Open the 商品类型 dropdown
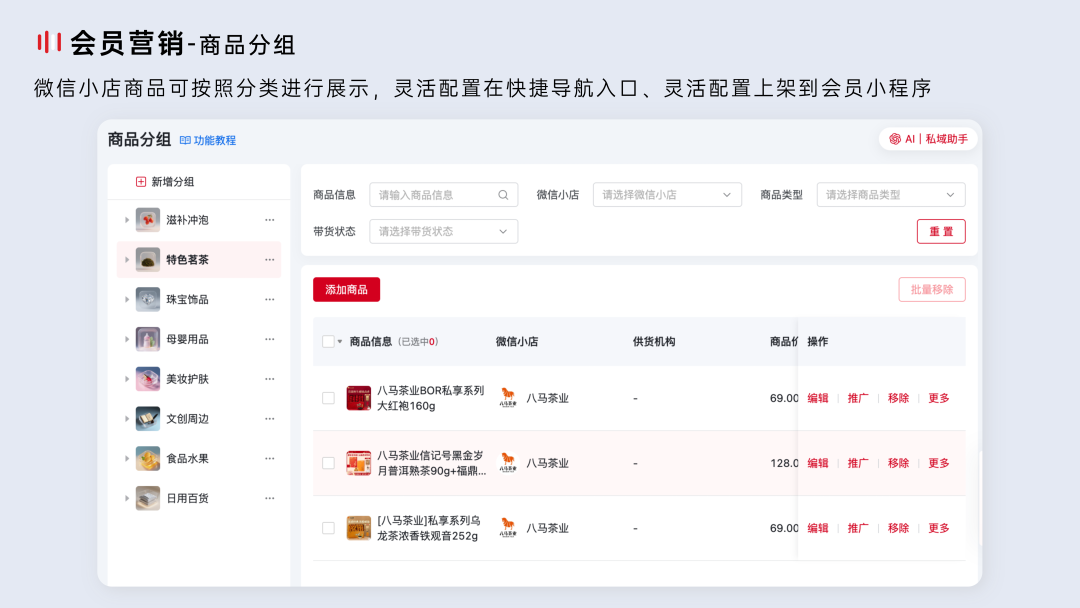The width and height of the screenshot is (1080, 608). point(889,194)
